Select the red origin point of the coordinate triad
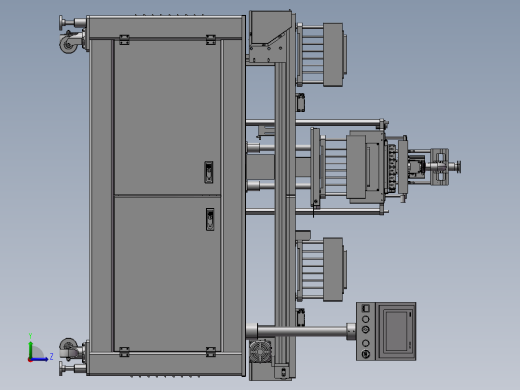The width and height of the screenshot is (520, 390). click(x=30, y=360)
